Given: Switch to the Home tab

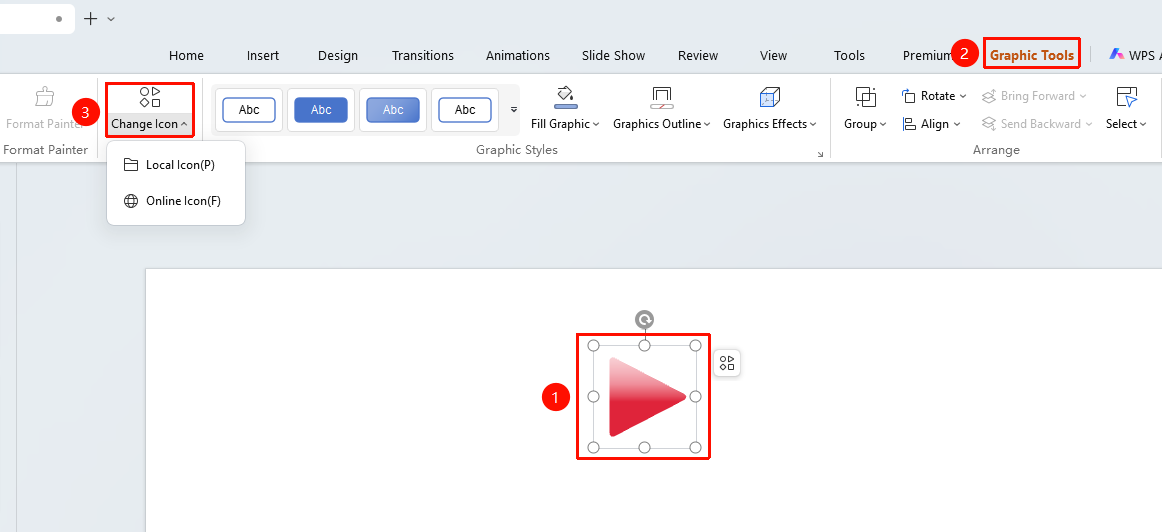Looking at the screenshot, I should tap(186, 56).
